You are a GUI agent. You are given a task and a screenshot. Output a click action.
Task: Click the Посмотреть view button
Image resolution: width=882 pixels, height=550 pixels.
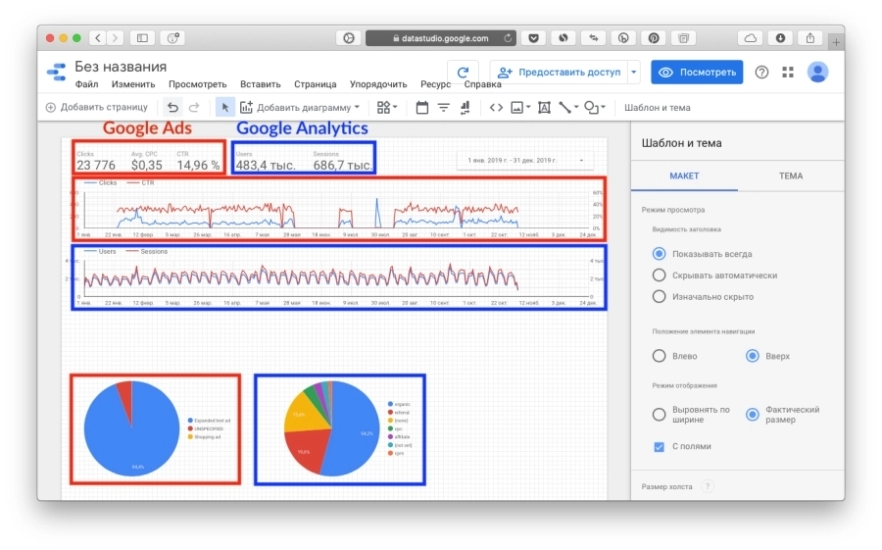click(x=697, y=72)
